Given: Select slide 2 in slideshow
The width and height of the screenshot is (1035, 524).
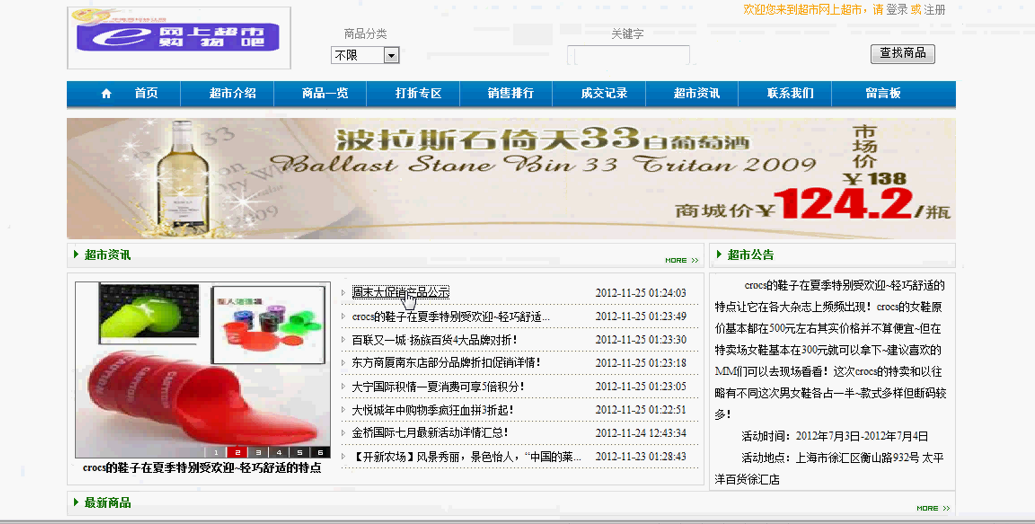Looking at the screenshot, I should coord(237,453).
